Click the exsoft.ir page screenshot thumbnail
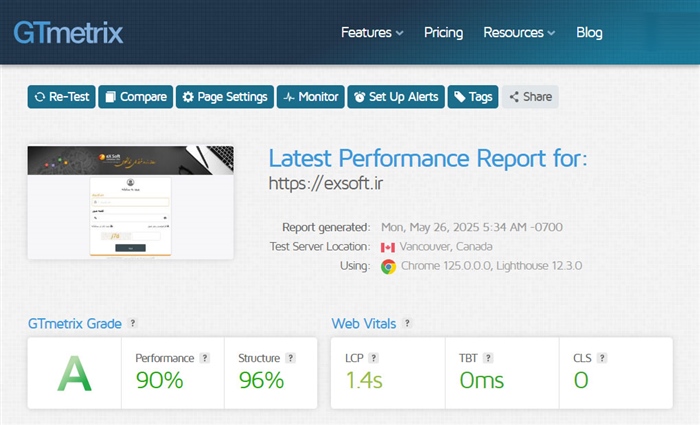The height and width of the screenshot is (425, 700). tap(130, 203)
